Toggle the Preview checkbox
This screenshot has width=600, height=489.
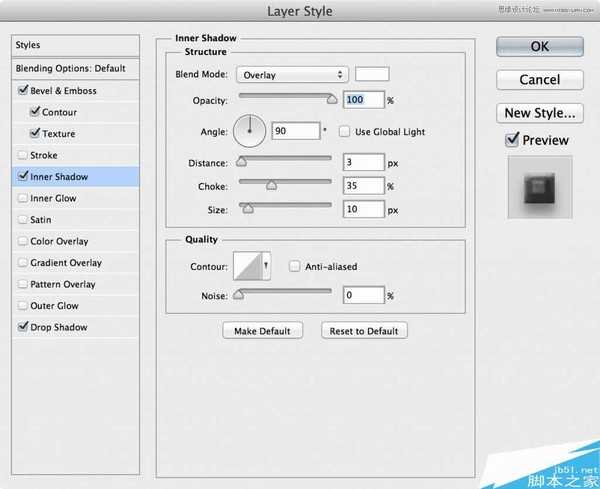(x=513, y=141)
